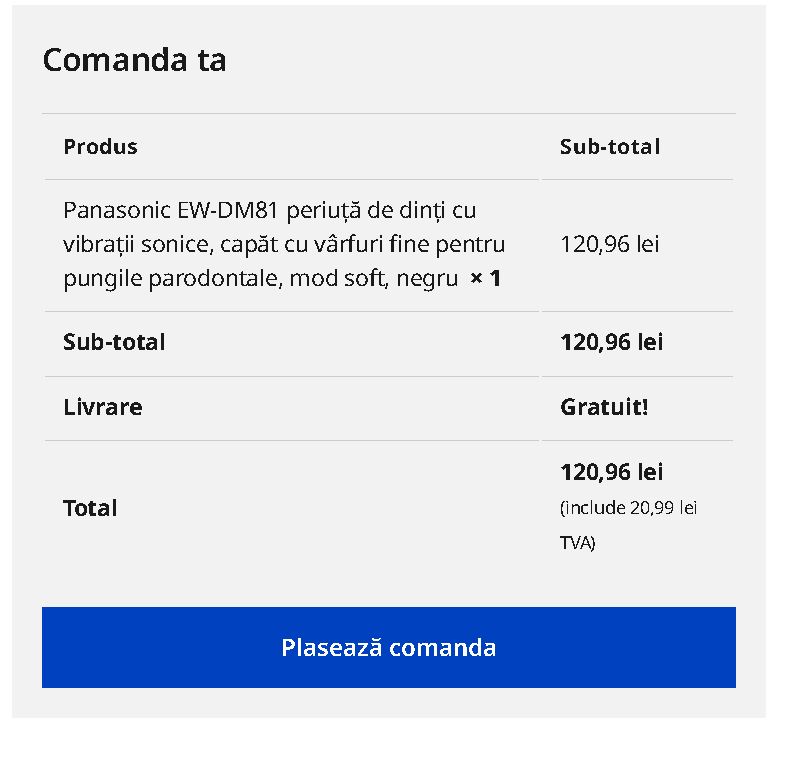Screen dimensions: 800x758
Task: Select the Comanda ta heading
Action: [x=134, y=60]
